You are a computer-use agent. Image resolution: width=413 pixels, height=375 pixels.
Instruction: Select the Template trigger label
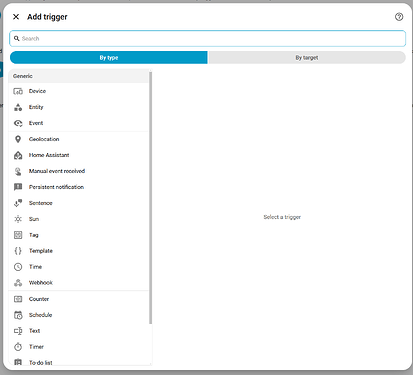pyautogui.click(x=41, y=251)
